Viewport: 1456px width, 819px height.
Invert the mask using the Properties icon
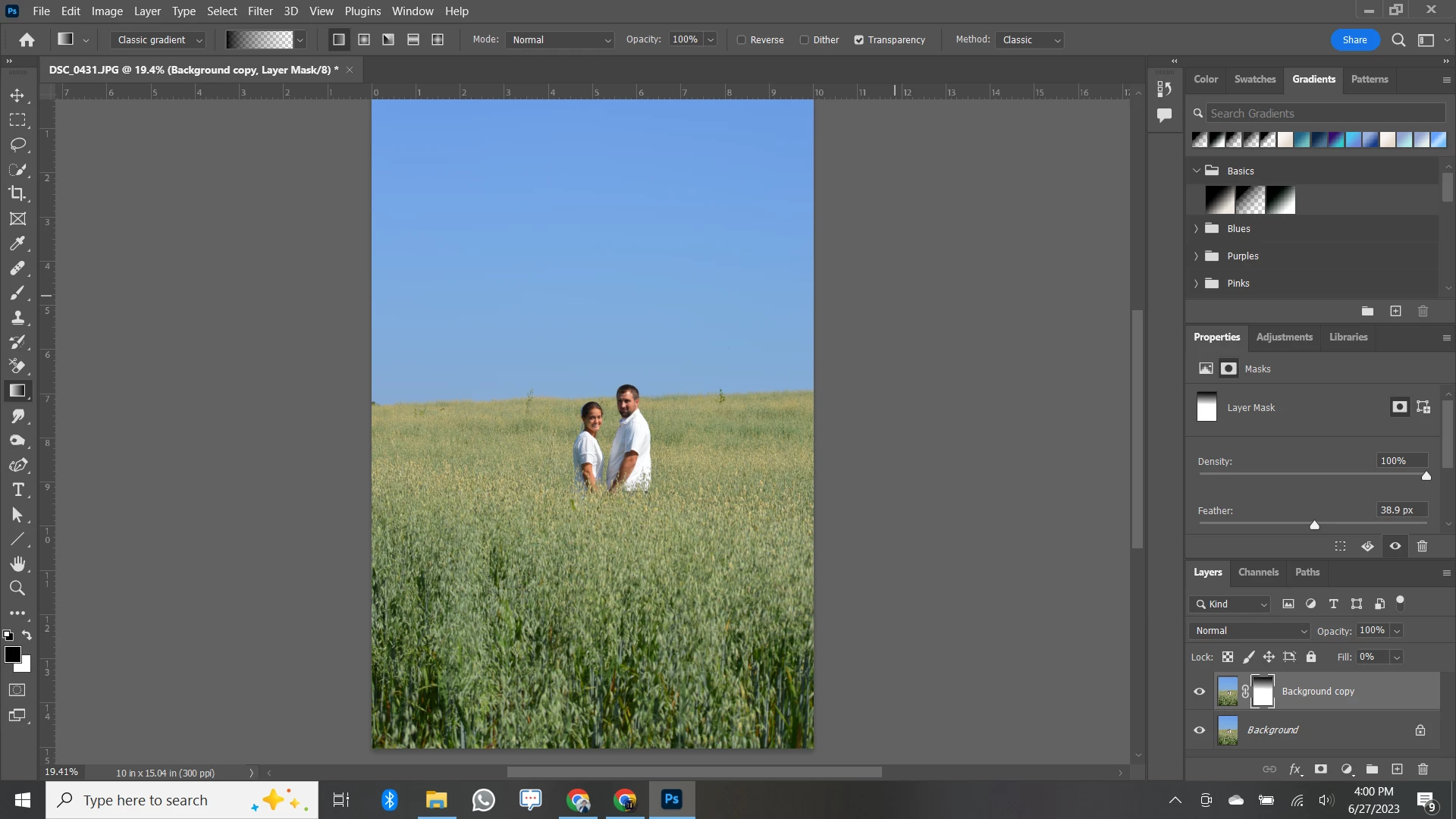pos(1367,546)
